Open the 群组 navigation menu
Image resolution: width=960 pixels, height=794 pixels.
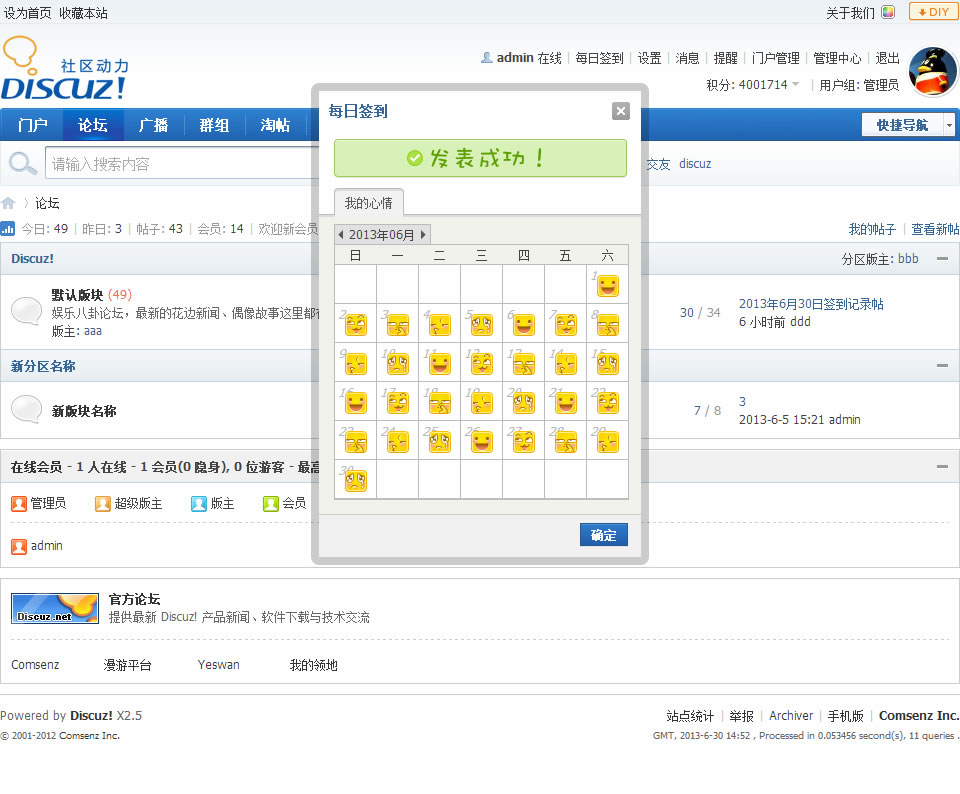pyautogui.click(x=214, y=125)
